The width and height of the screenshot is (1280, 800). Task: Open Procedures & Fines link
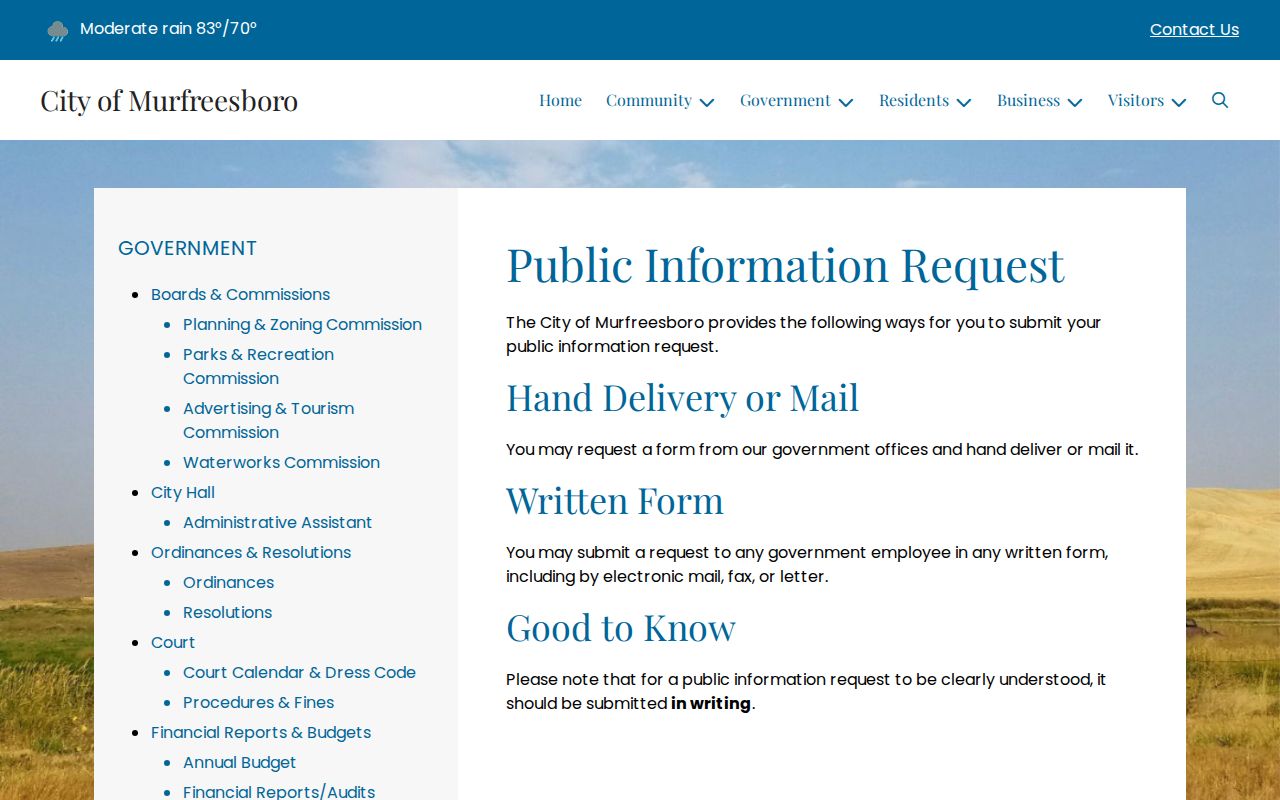(258, 702)
